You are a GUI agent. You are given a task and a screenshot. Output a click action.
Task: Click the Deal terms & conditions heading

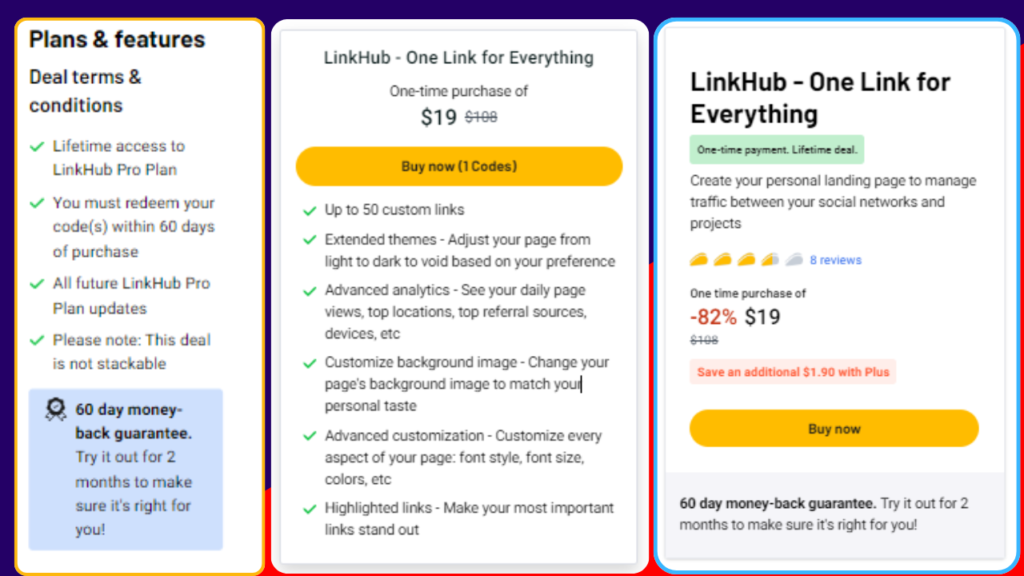[85, 91]
